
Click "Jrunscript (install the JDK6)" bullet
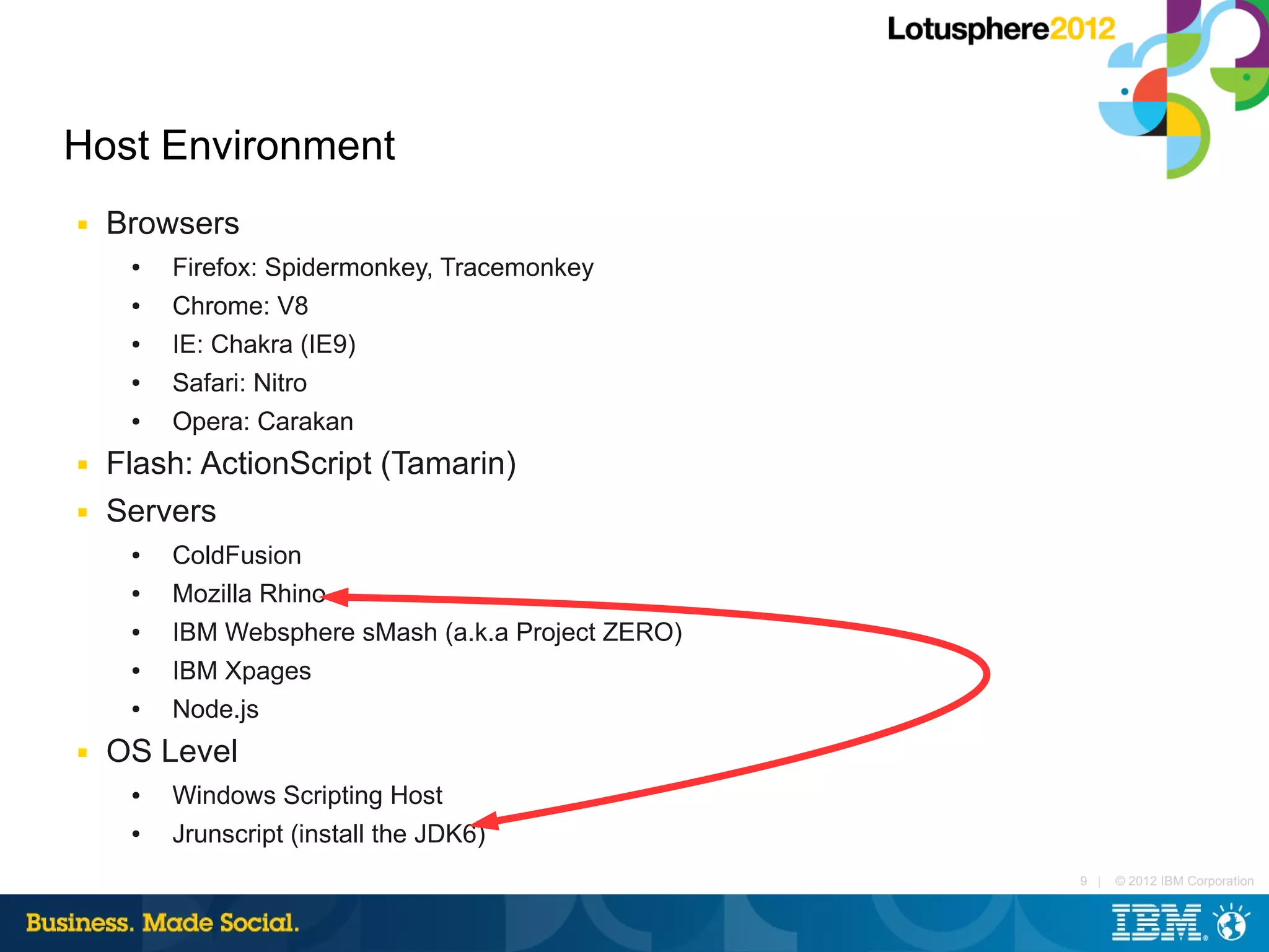point(329,834)
